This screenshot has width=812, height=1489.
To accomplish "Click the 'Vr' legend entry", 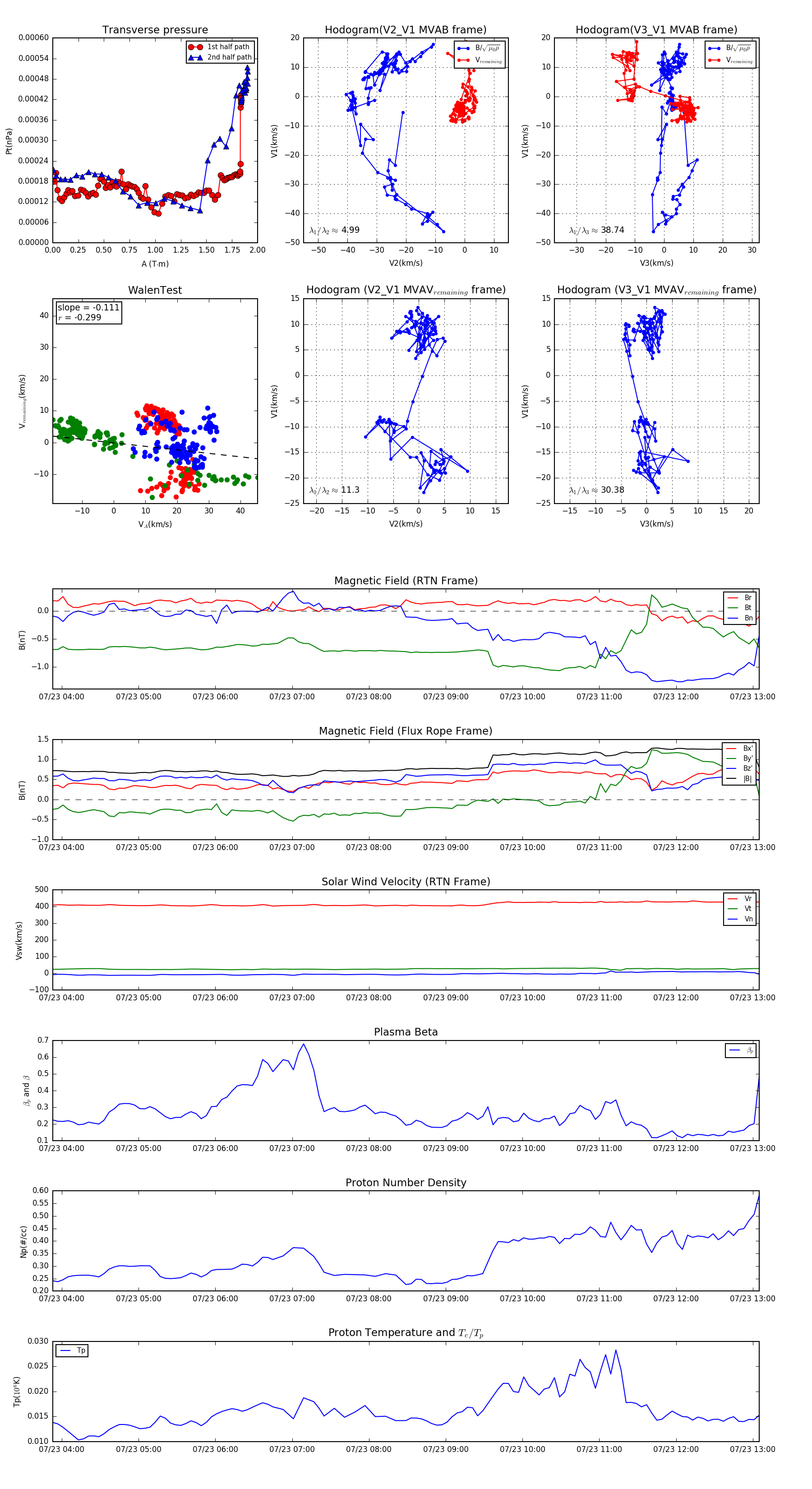I will pos(740,899).
